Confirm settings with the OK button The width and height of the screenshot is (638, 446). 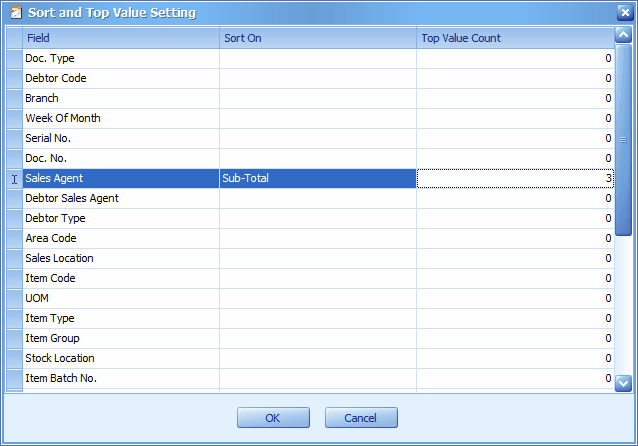pyautogui.click(x=273, y=418)
